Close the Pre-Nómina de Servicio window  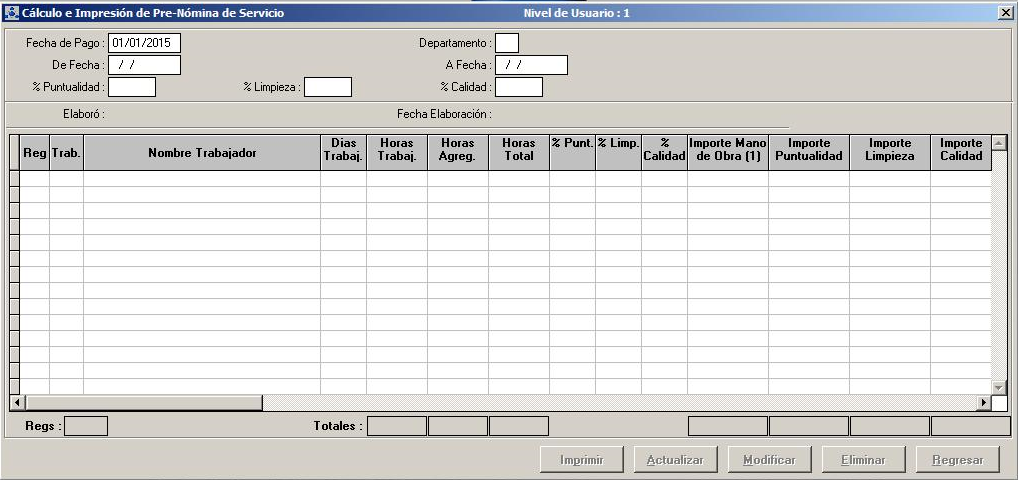[x=1005, y=13]
